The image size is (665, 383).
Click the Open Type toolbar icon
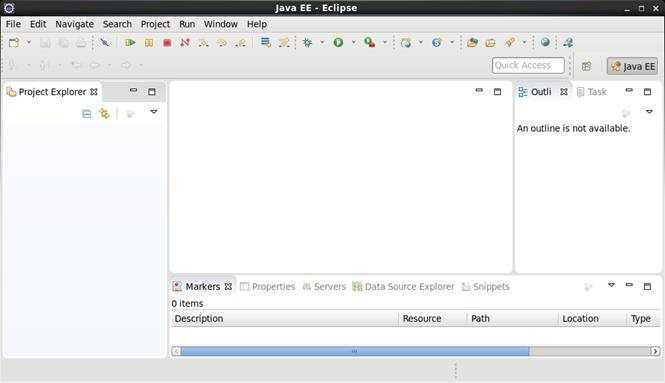(x=472, y=42)
